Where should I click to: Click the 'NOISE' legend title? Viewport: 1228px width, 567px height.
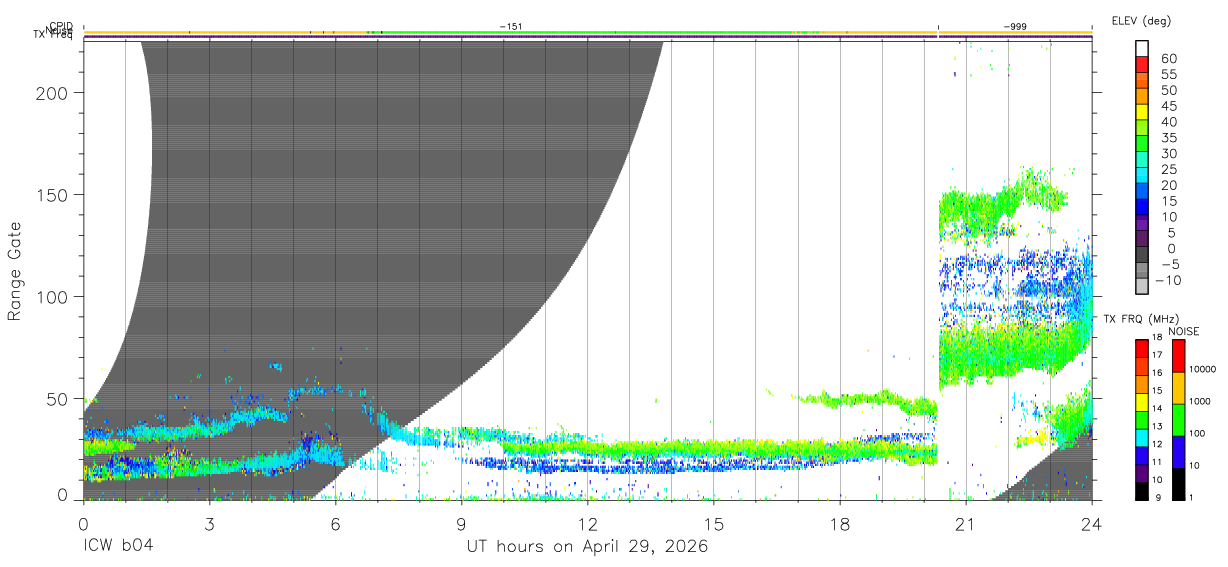[1184, 332]
